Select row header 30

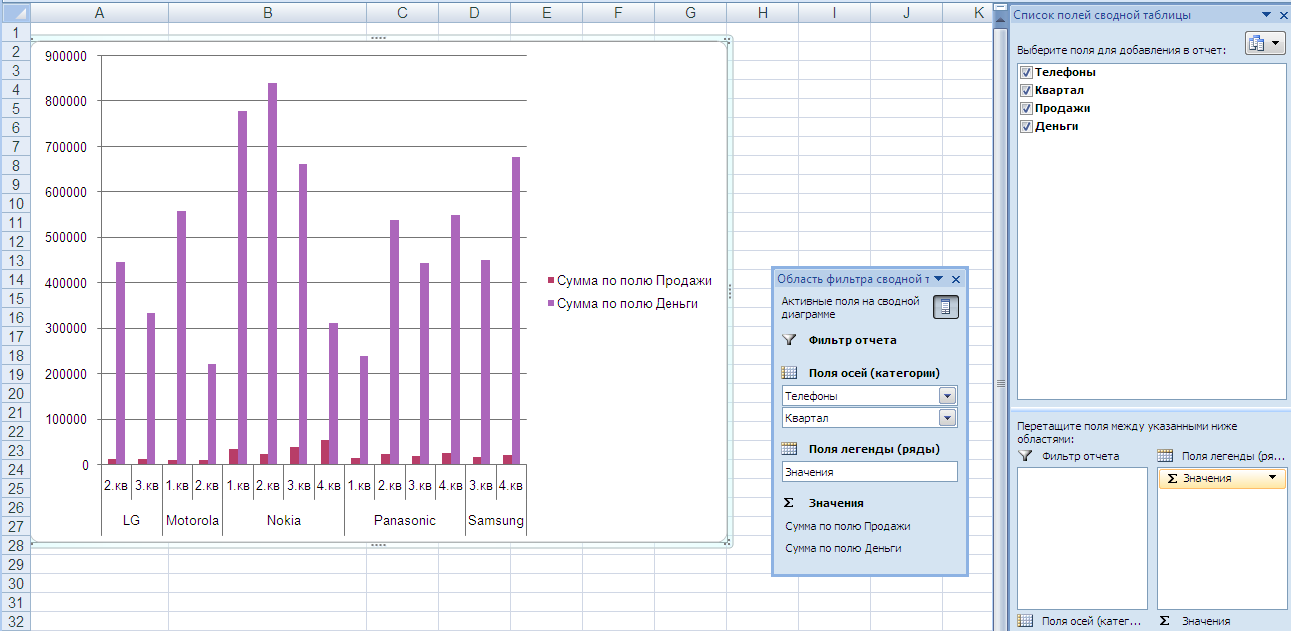15,584
